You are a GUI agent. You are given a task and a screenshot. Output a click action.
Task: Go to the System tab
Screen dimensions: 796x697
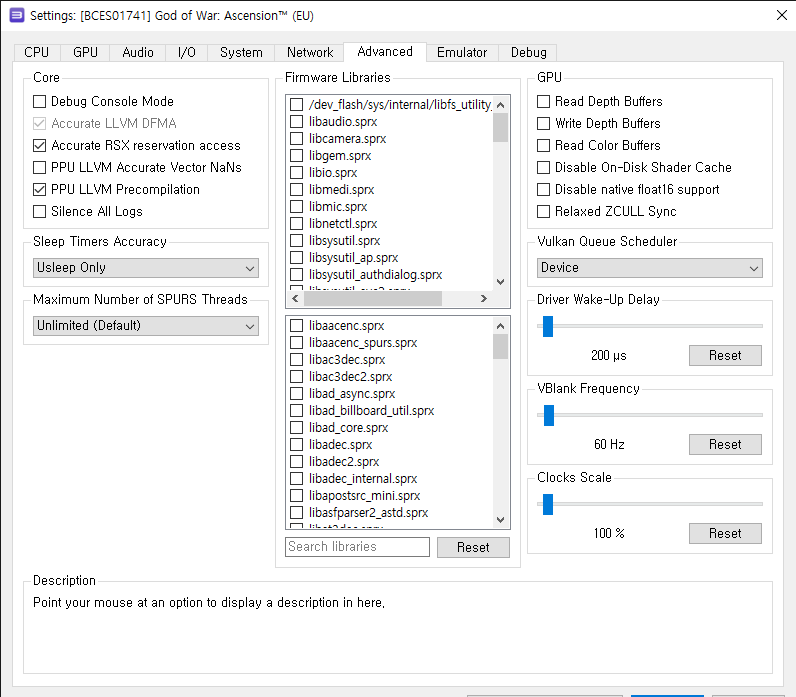[241, 52]
